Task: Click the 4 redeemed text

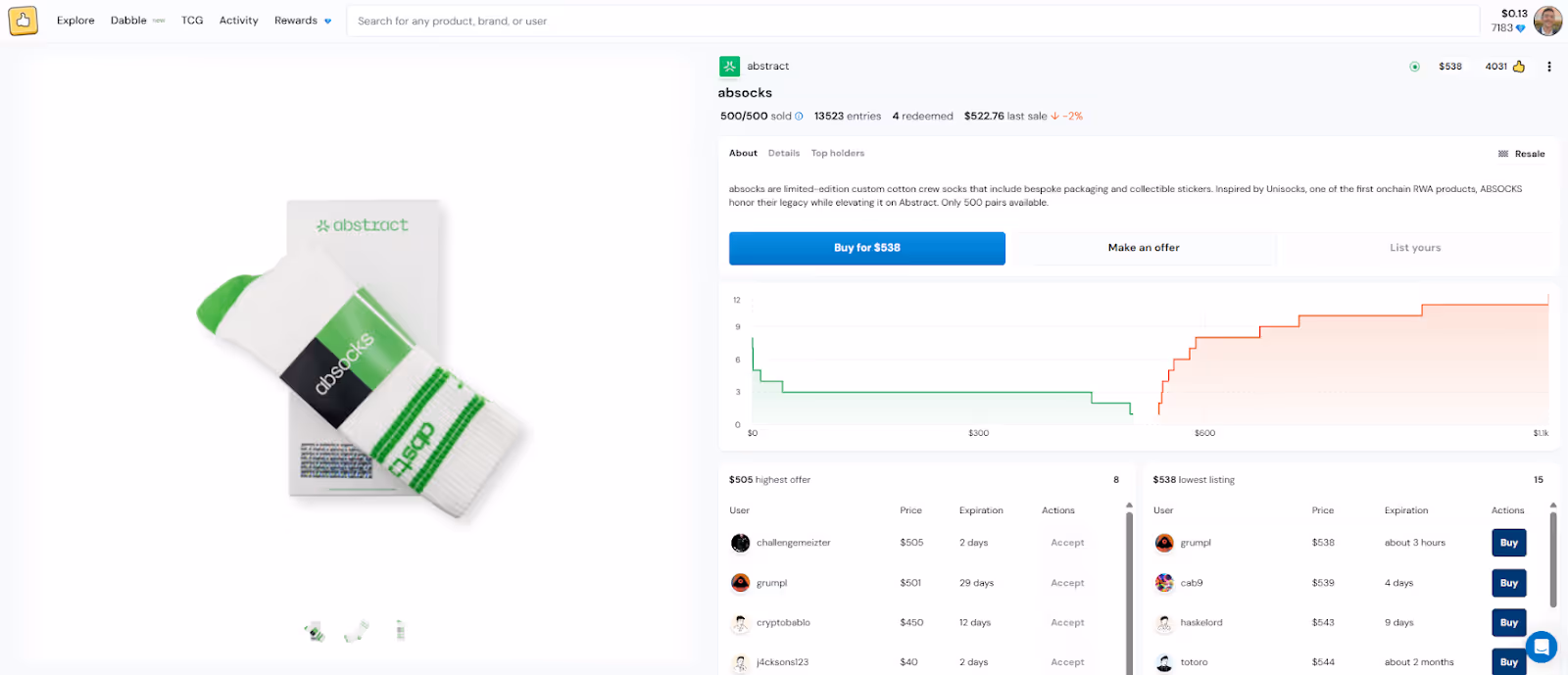Action: coord(922,116)
